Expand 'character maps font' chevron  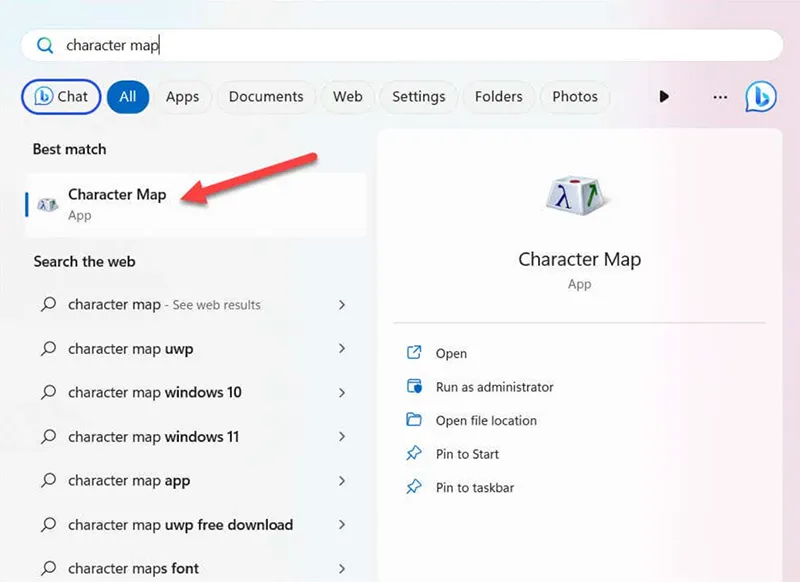(x=342, y=568)
